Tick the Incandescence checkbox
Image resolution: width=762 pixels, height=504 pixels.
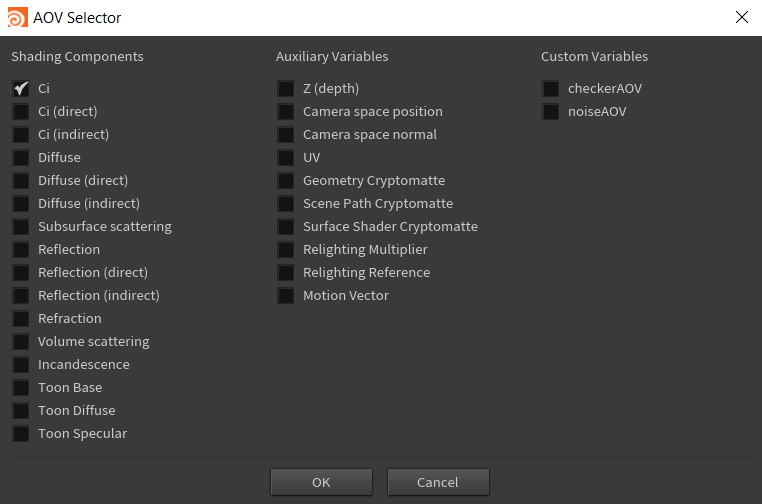pyautogui.click(x=21, y=365)
